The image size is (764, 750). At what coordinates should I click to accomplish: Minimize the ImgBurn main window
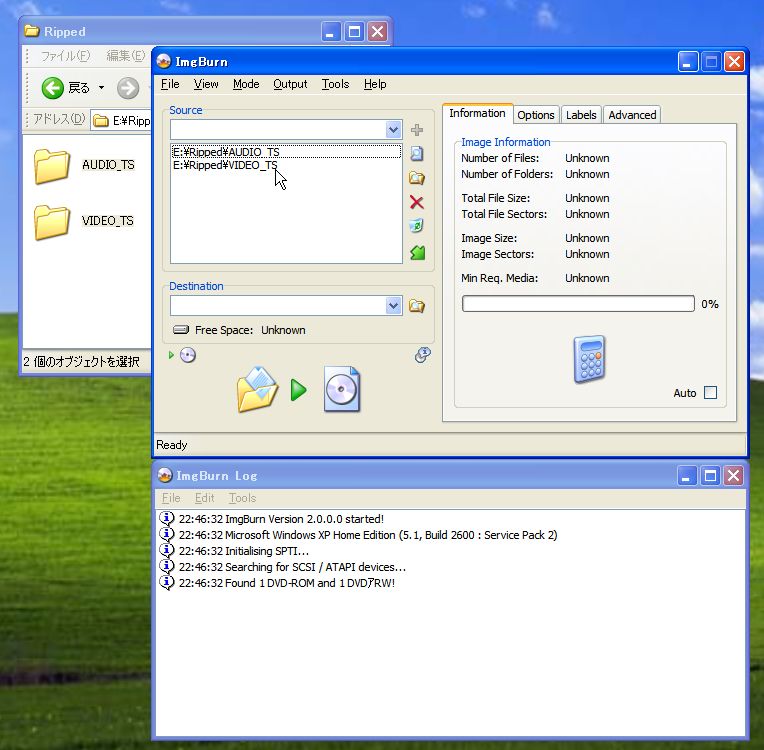tap(688, 62)
